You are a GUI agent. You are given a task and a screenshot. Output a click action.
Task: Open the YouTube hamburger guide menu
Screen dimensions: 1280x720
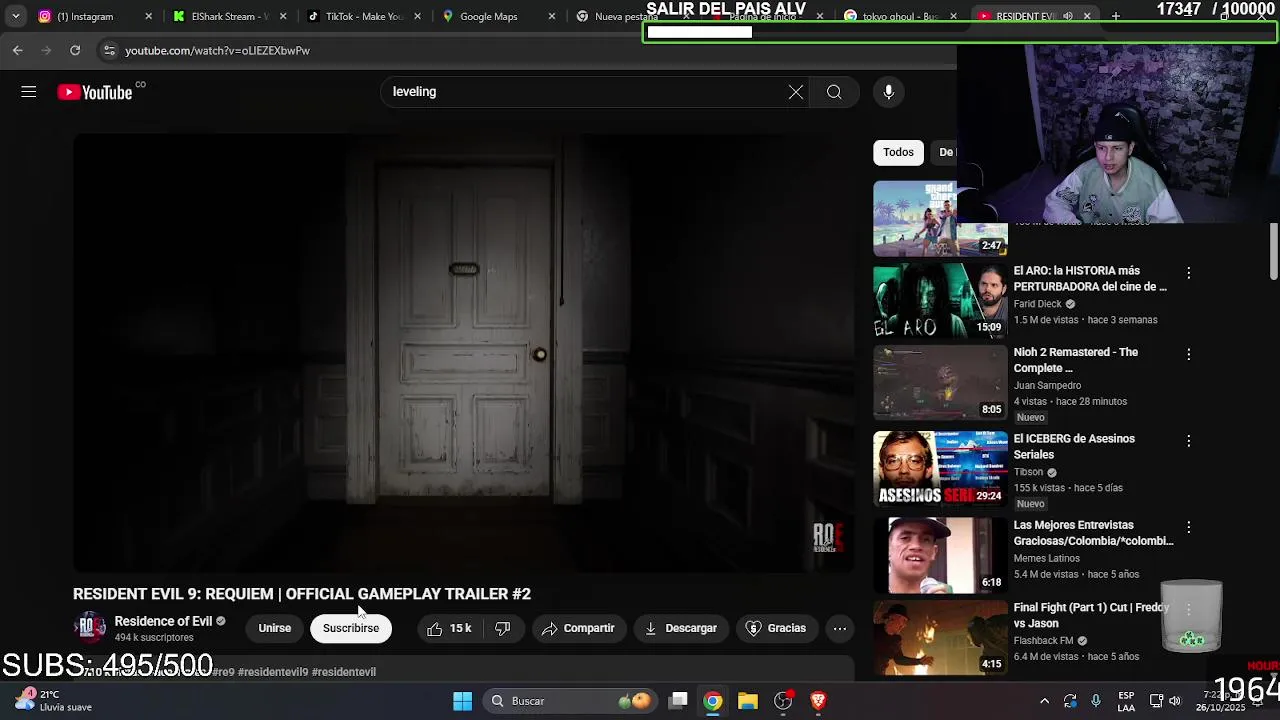tap(28, 92)
